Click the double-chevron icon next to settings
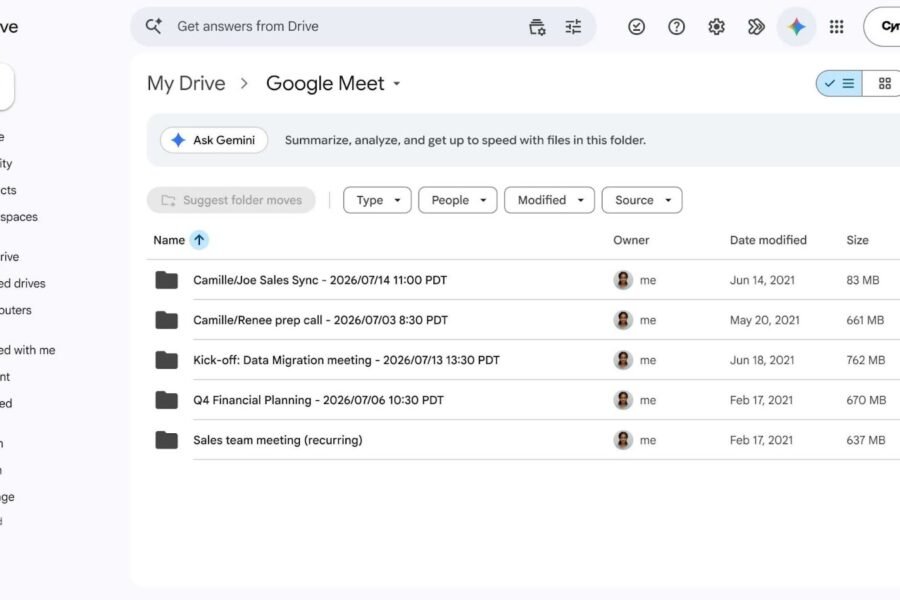Image resolution: width=900 pixels, height=600 pixels. click(756, 26)
